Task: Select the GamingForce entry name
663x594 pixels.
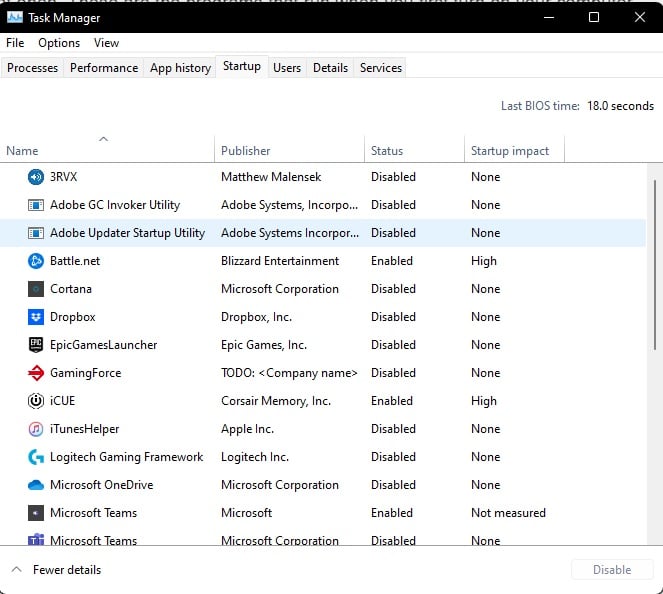Action: 85,373
